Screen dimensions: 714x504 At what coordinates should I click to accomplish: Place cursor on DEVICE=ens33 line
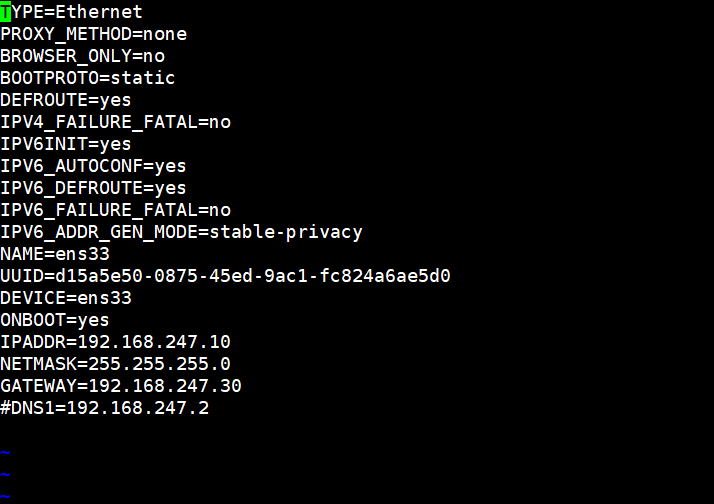[x=66, y=298]
